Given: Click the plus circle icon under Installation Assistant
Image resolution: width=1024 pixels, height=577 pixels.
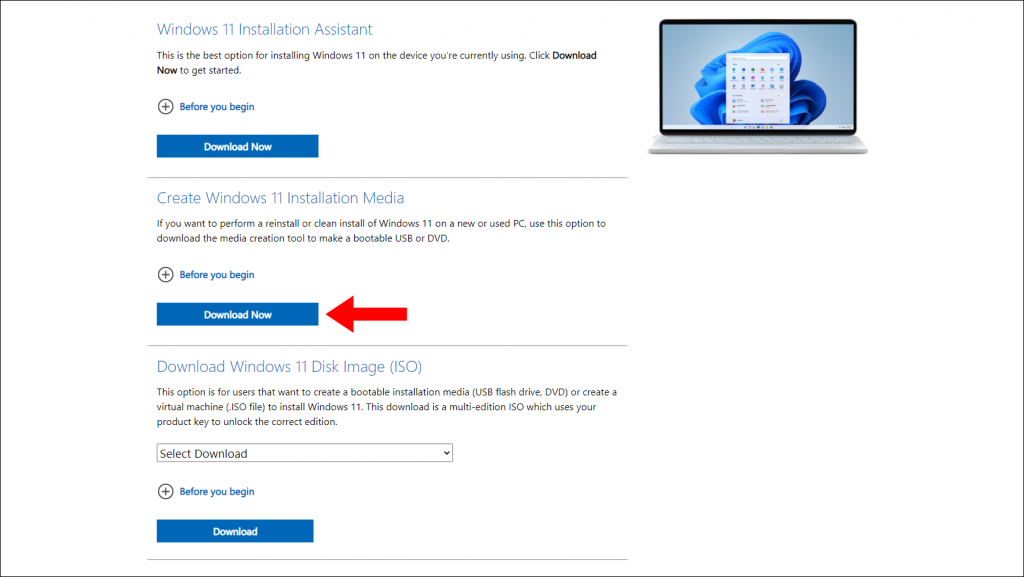Looking at the screenshot, I should pos(166,106).
